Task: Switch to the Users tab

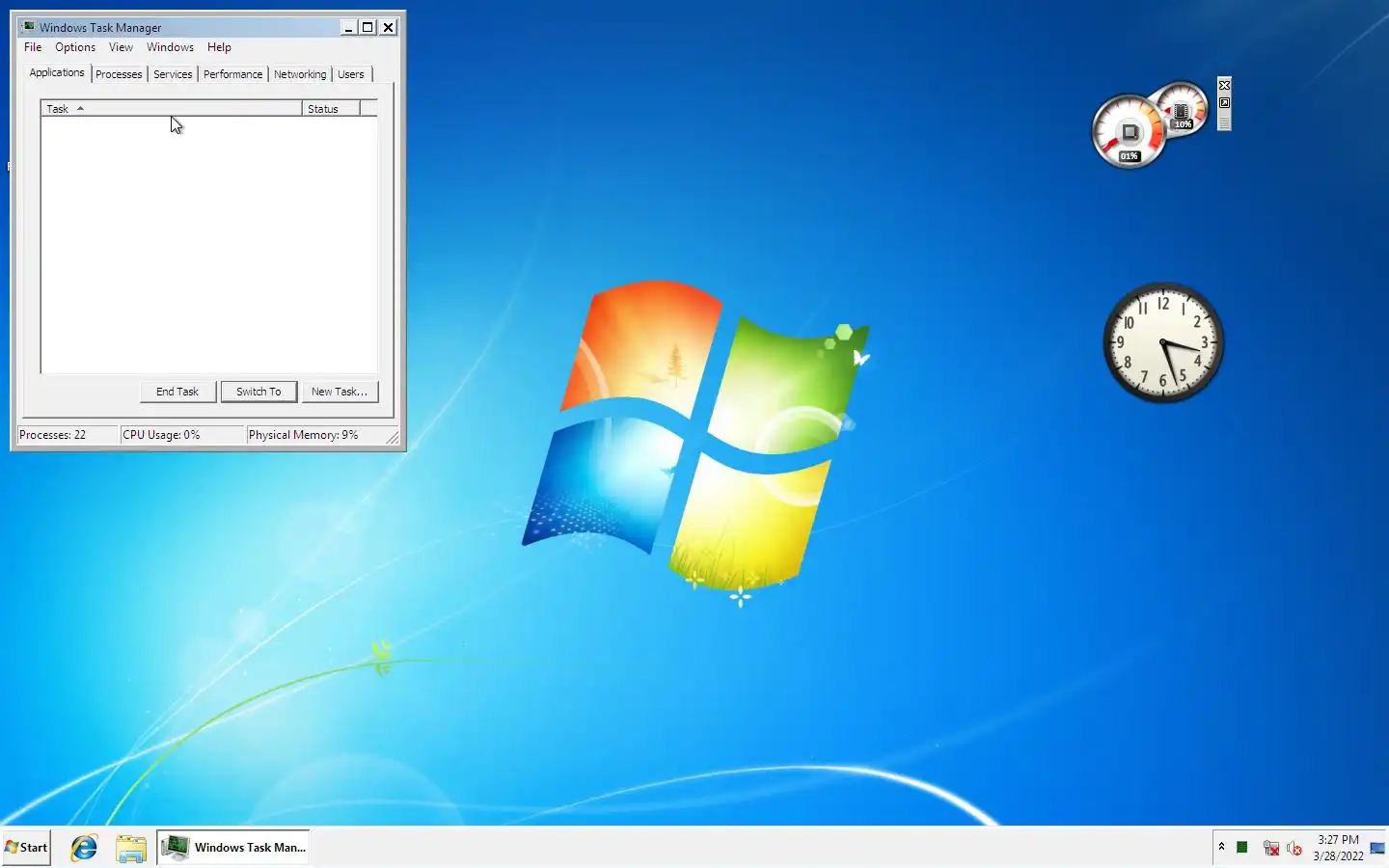Action: pos(351,74)
